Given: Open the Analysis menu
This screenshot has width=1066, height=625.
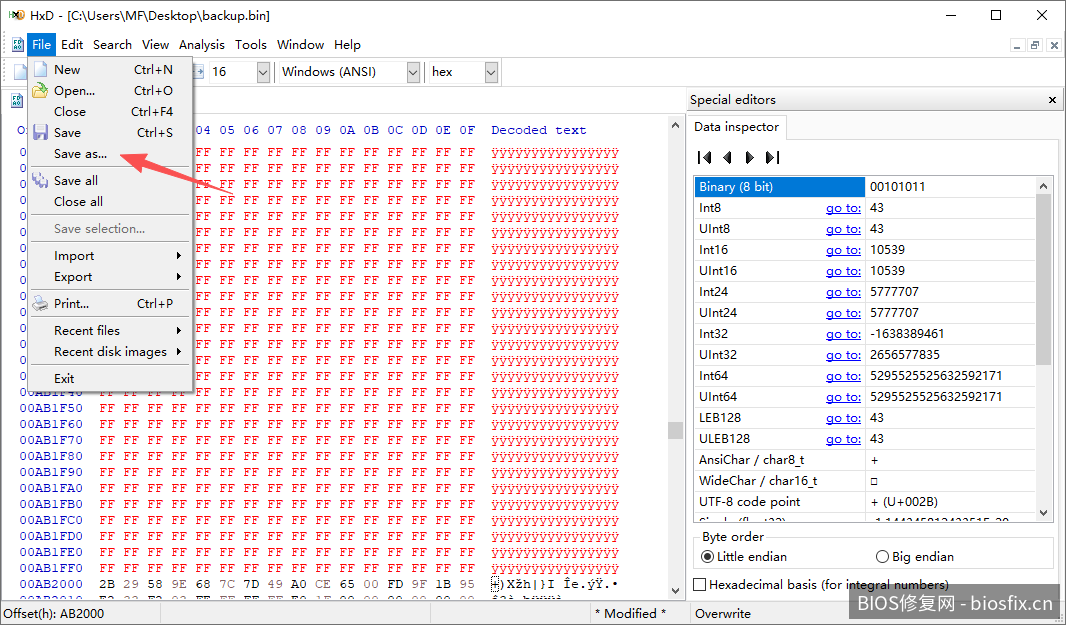Looking at the screenshot, I should click(201, 45).
